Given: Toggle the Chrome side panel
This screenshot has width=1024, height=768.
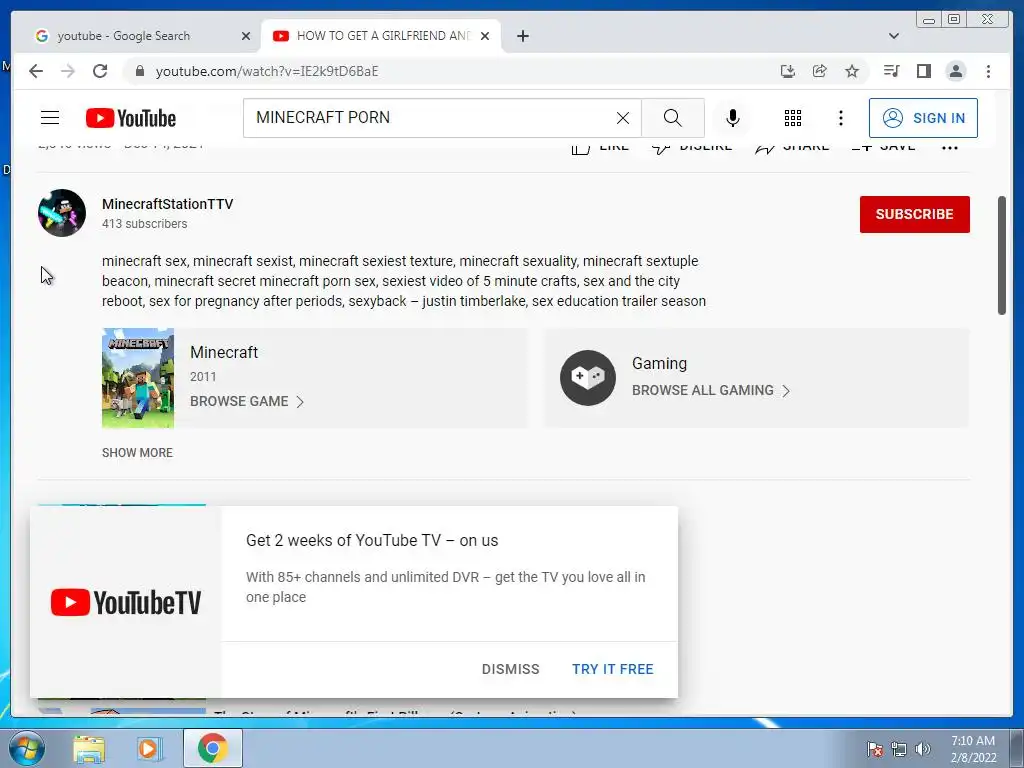Looking at the screenshot, I should click(x=923, y=71).
